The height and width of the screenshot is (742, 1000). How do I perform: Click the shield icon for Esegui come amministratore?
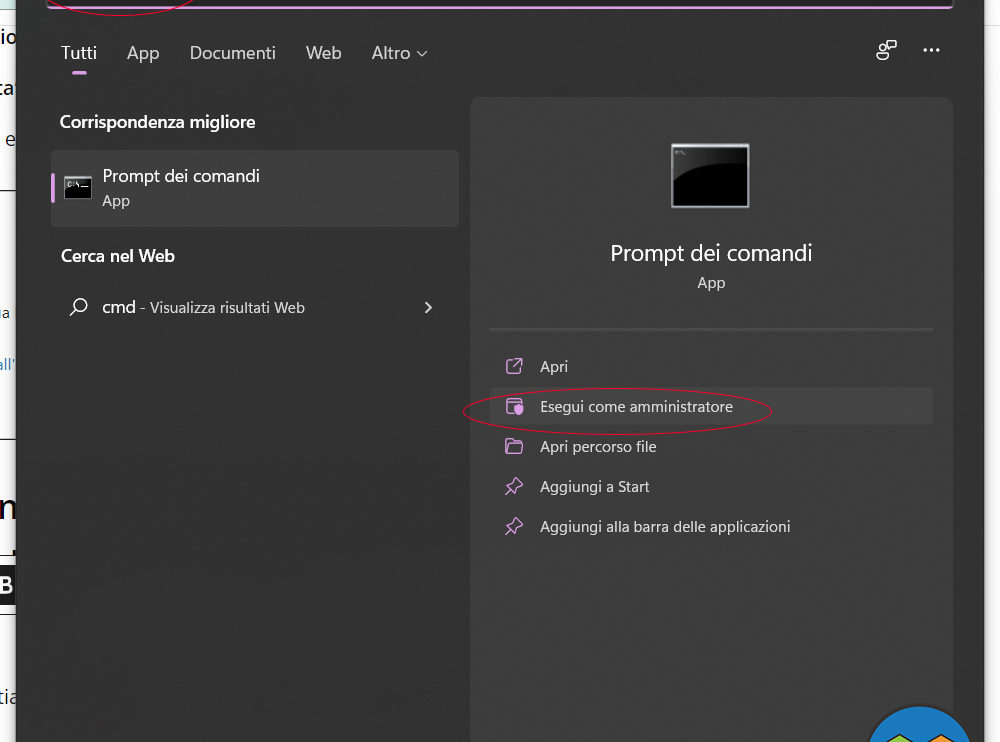(x=514, y=407)
